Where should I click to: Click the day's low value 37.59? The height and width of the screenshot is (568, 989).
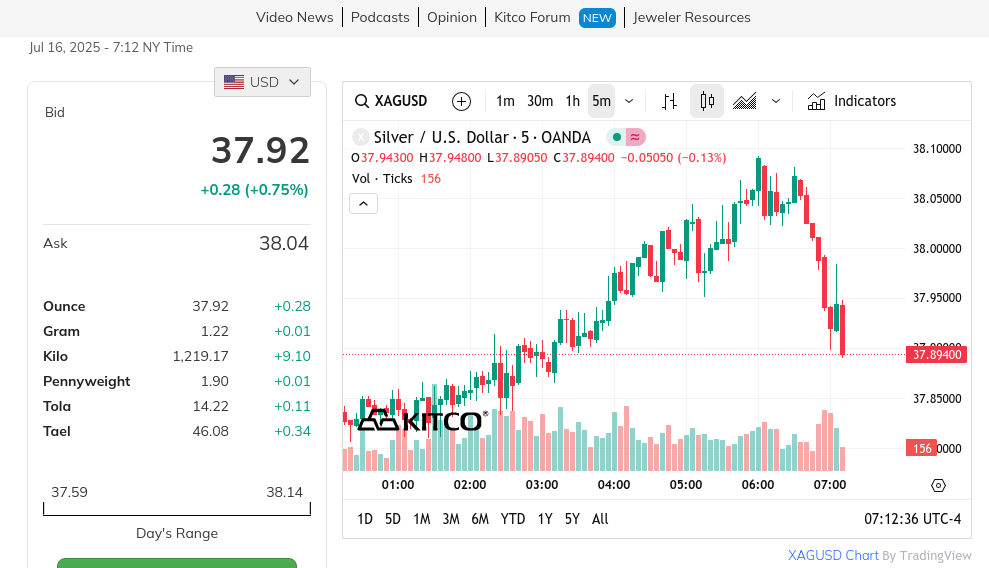coord(69,492)
